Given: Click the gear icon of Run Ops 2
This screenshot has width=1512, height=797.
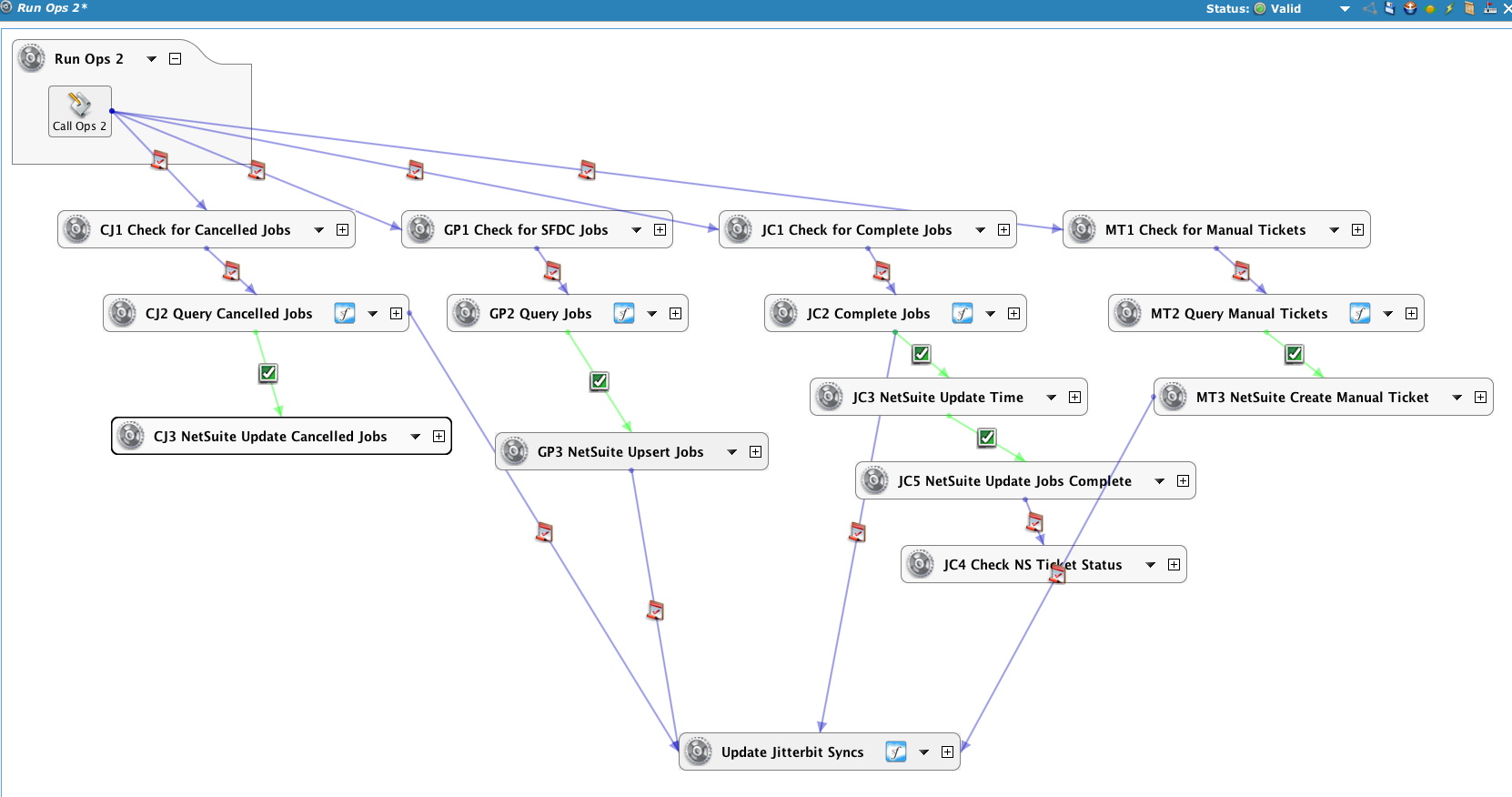Looking at the screenshot, I should point(32,58).
